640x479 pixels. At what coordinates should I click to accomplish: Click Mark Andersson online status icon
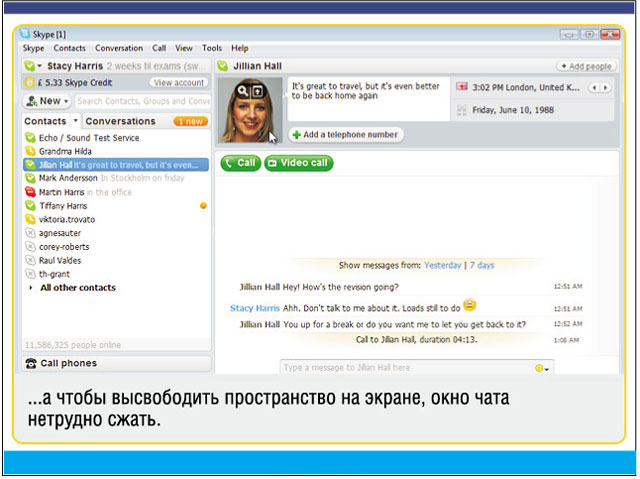(30, 178)
